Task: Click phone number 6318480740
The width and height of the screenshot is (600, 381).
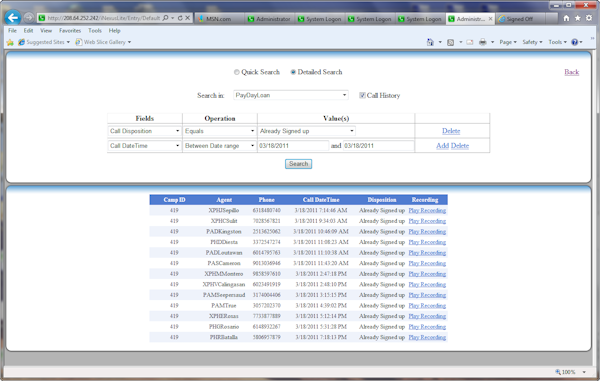Action: pos(267,210)
